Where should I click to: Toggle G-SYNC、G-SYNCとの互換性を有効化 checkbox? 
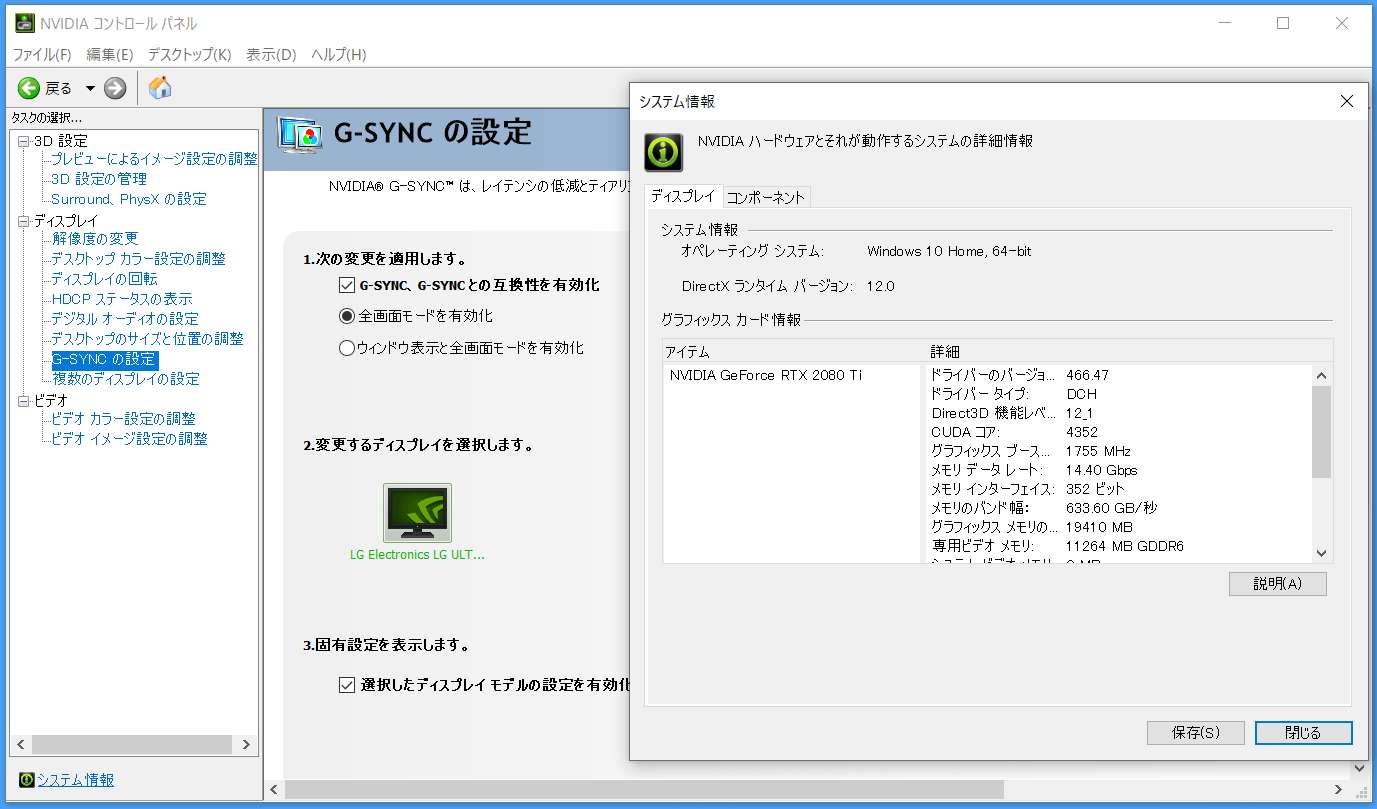[x=347, y=285]
